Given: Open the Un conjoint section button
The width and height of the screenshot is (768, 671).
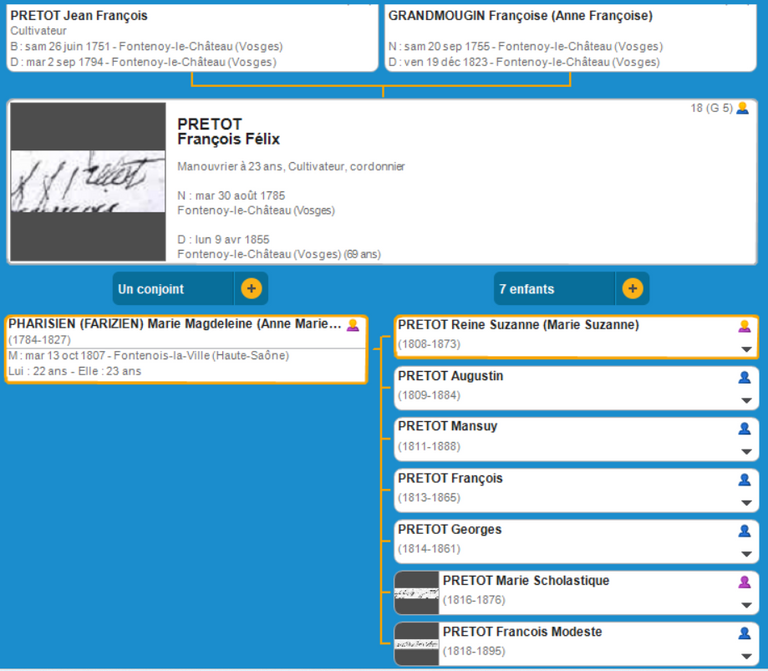Looking at the screenshot, I should tap(174, 289).
